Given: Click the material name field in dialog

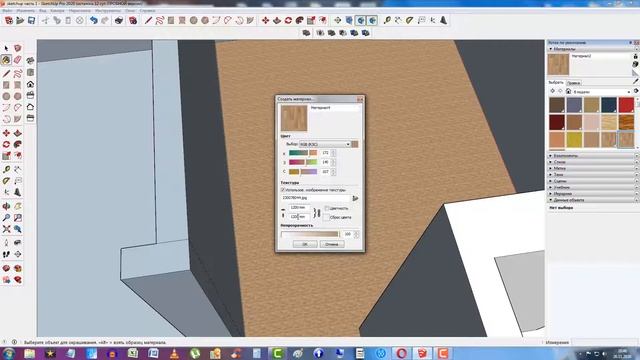Looking at the screenshot, I should tap(335, 108).
